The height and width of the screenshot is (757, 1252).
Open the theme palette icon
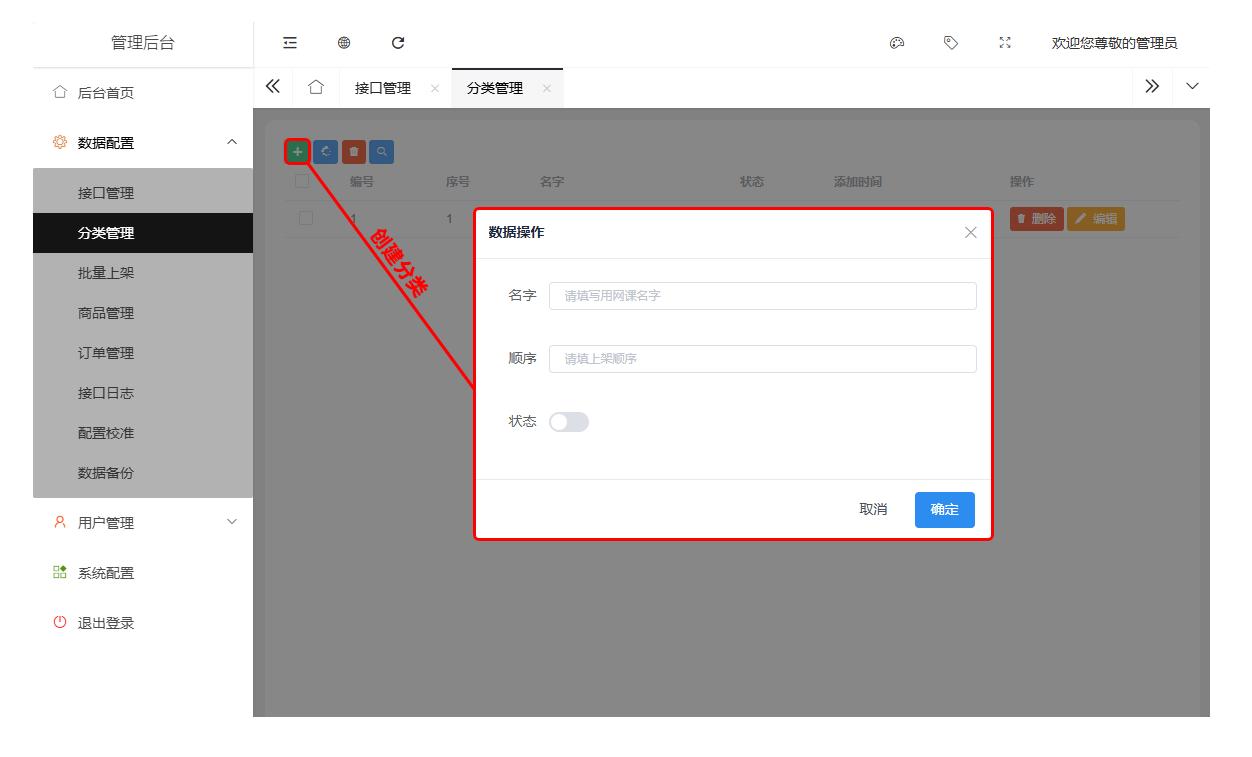pos(897,43)
